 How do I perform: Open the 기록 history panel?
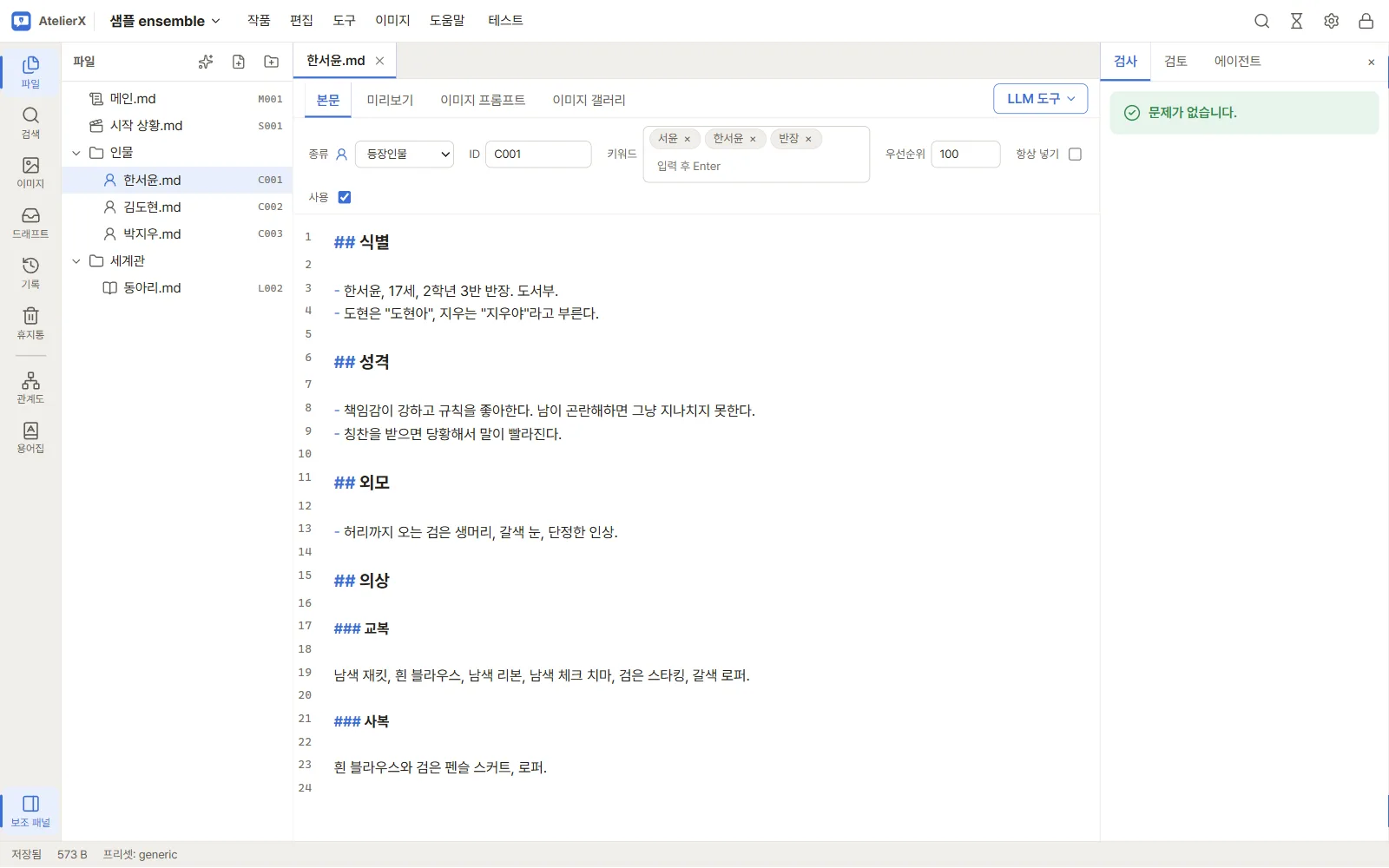(30, 273)
